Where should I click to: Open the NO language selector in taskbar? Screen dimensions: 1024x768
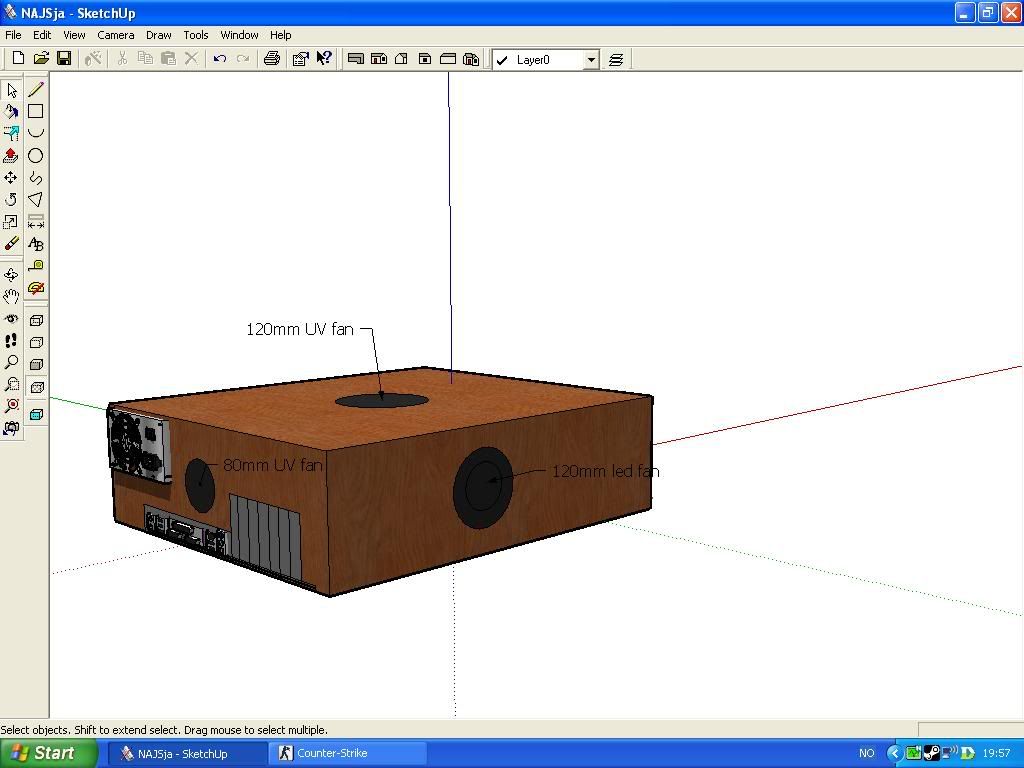(x=866, y=753)
